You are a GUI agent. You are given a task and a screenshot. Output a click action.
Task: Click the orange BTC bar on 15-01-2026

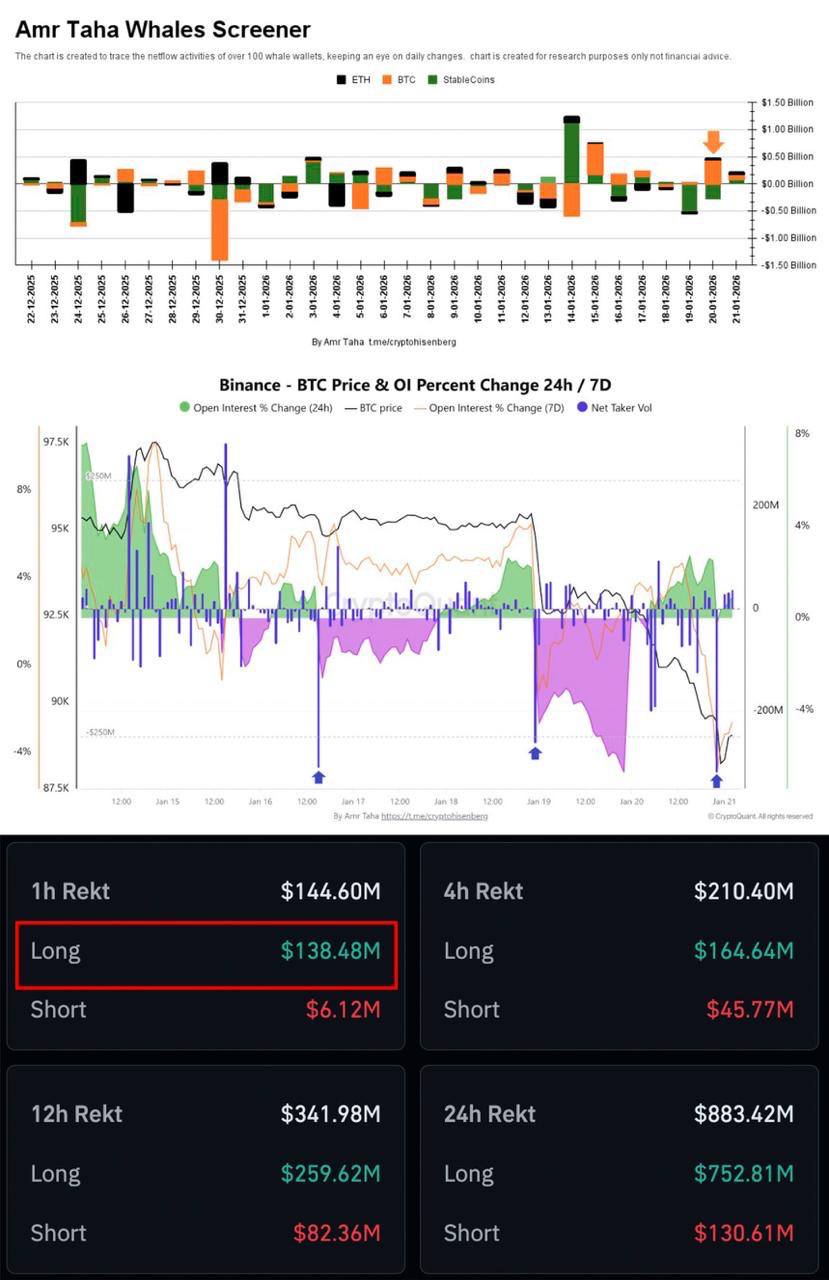(x=595, y=160)
